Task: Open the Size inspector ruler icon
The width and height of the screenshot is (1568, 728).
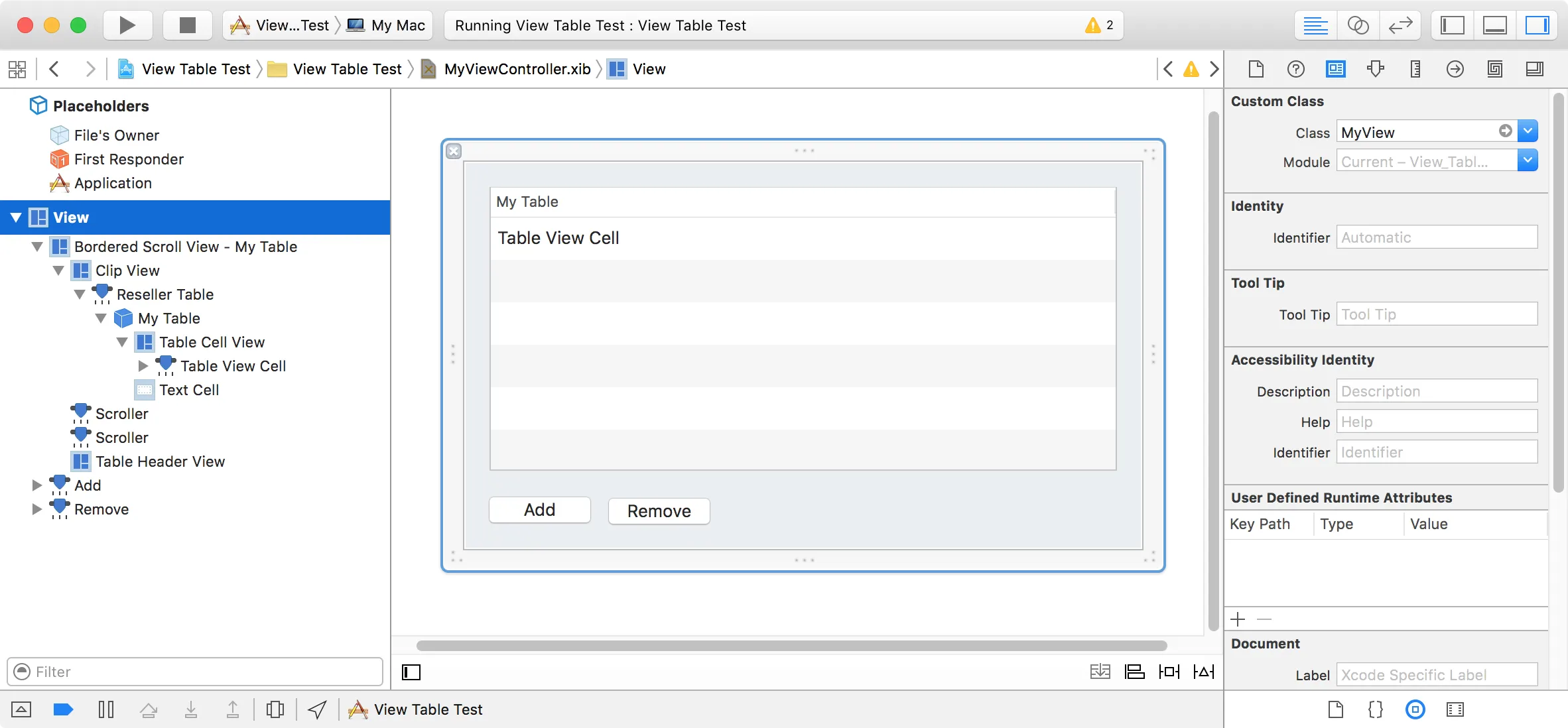Action: (x=1415, y=69)
